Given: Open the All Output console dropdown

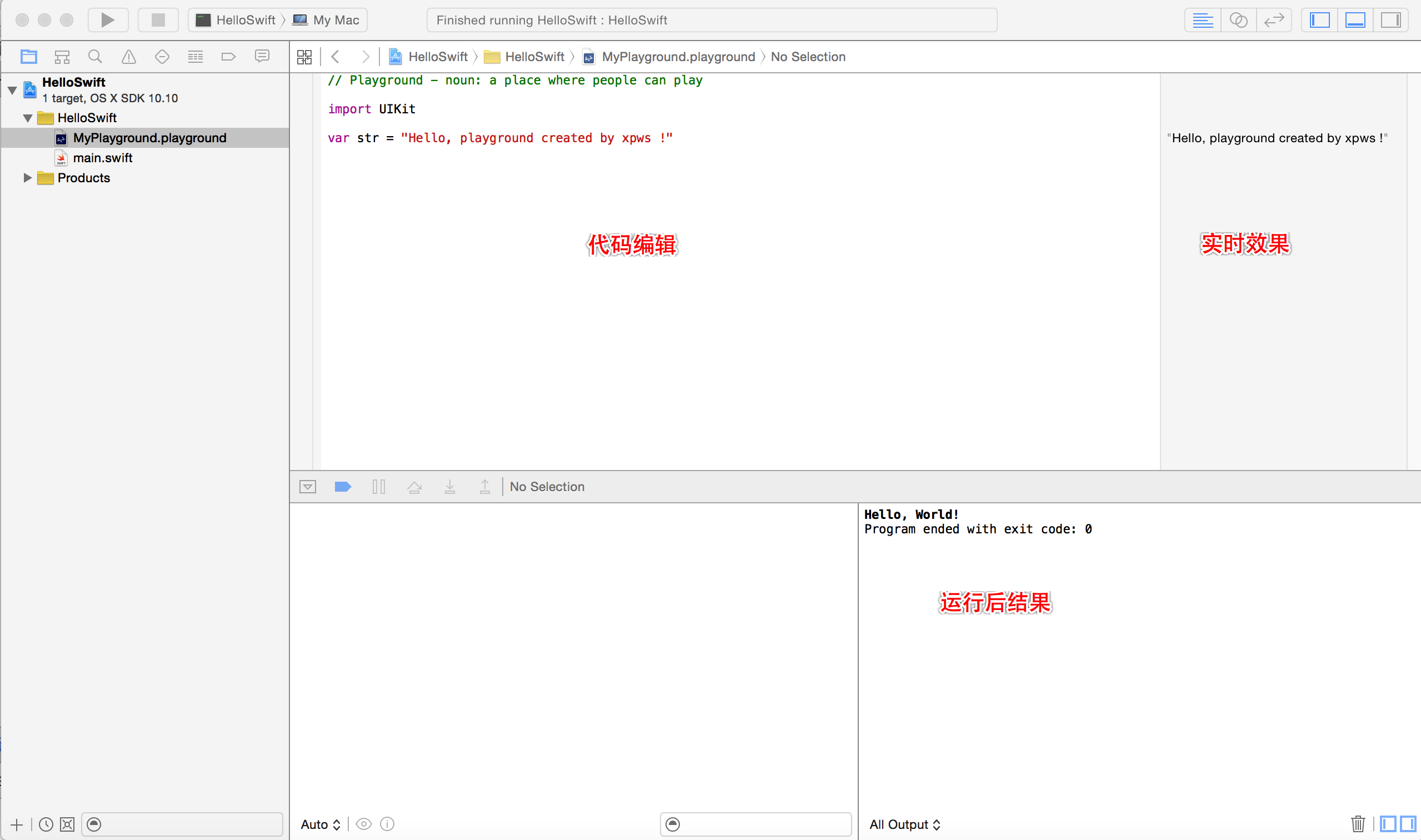Looking at the screenshot, I should 905,824.
